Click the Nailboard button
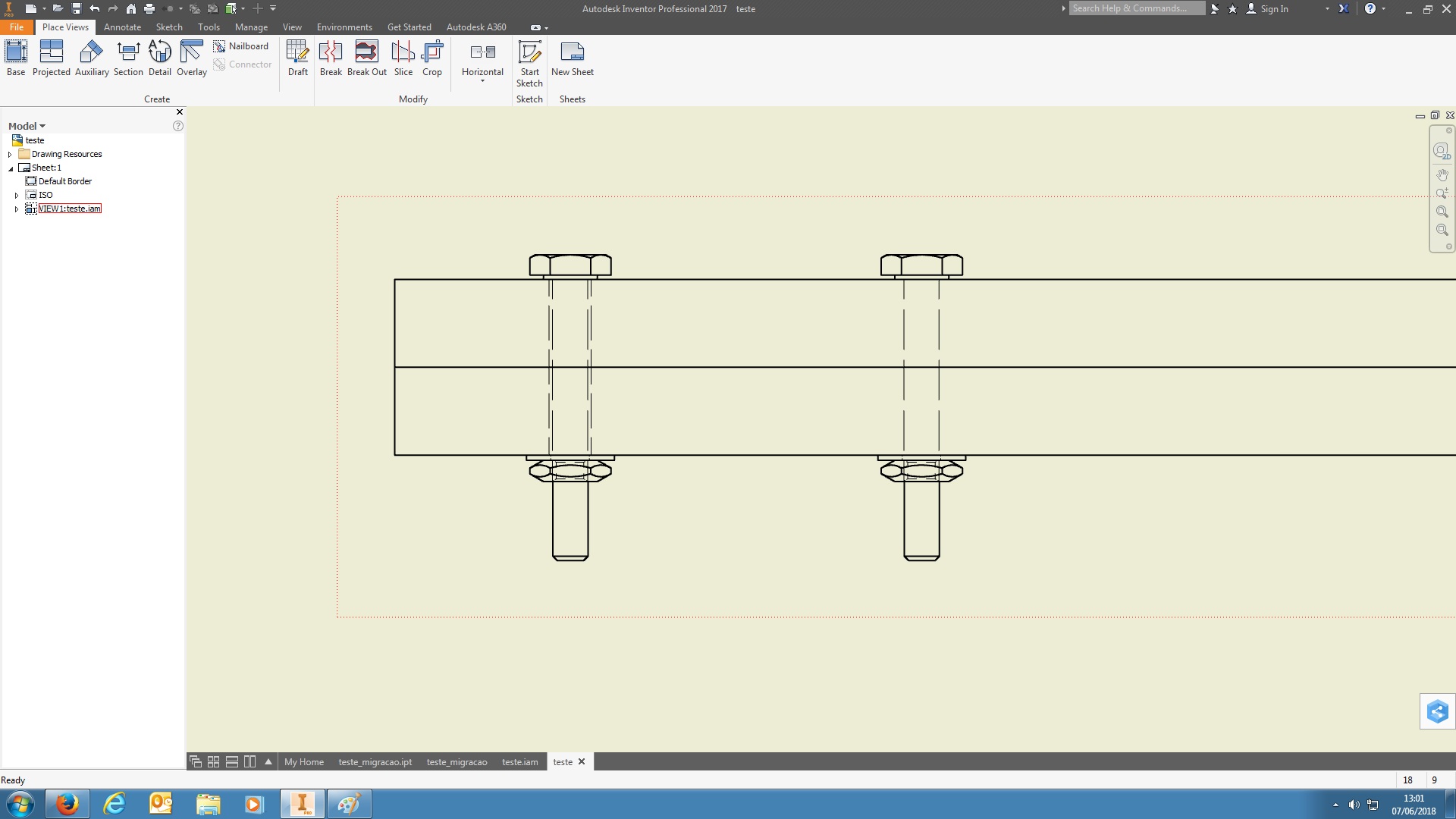The image size is (1456, 819). click(x=241, y=46)
